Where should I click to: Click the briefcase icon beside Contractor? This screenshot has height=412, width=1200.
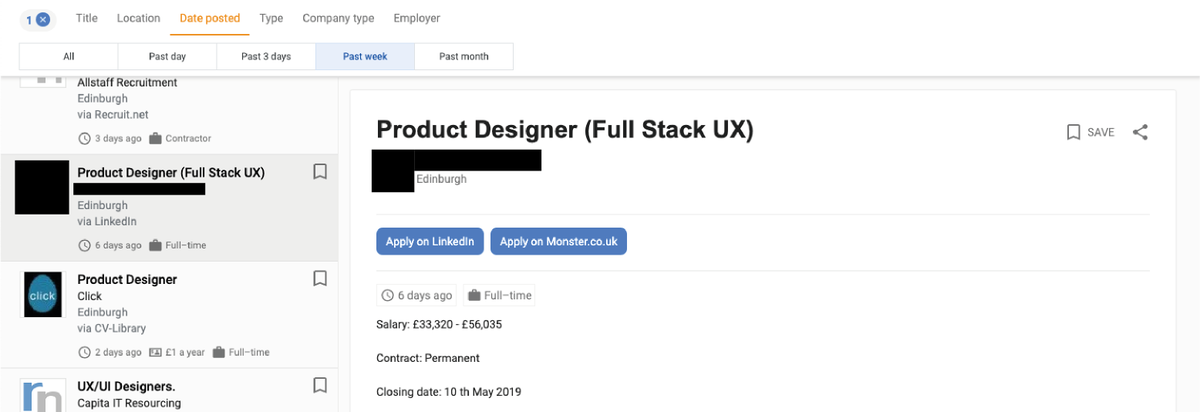click(x=156, y=138)
